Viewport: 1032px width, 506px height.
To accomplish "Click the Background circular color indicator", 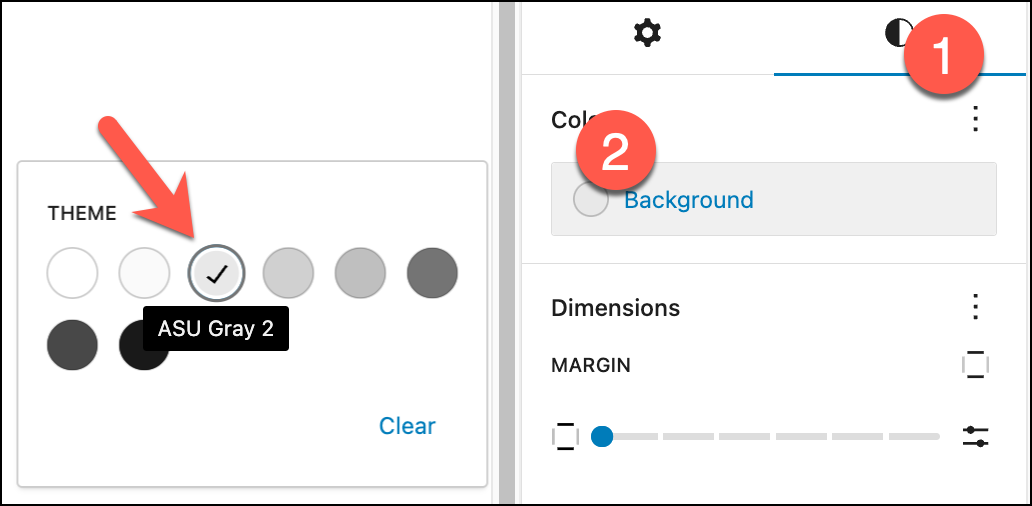I will click(x=591, y=200).
